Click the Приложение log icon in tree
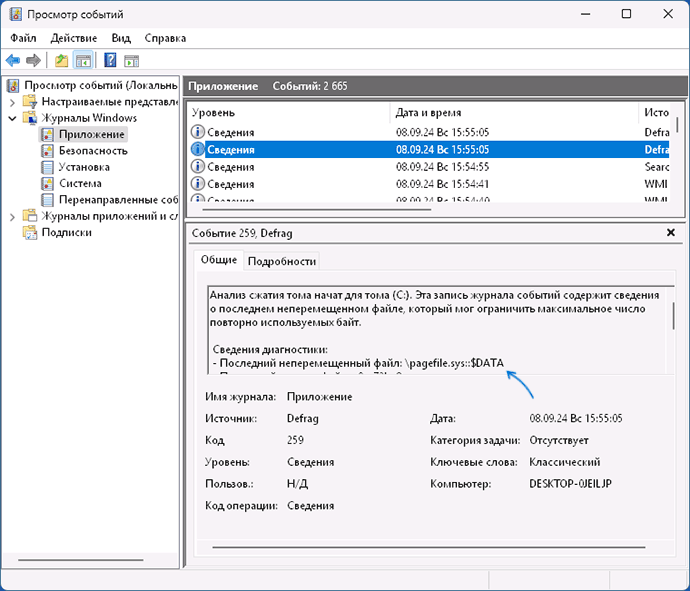The width and height of the screenshot is (690, 591). click(47, 134)
